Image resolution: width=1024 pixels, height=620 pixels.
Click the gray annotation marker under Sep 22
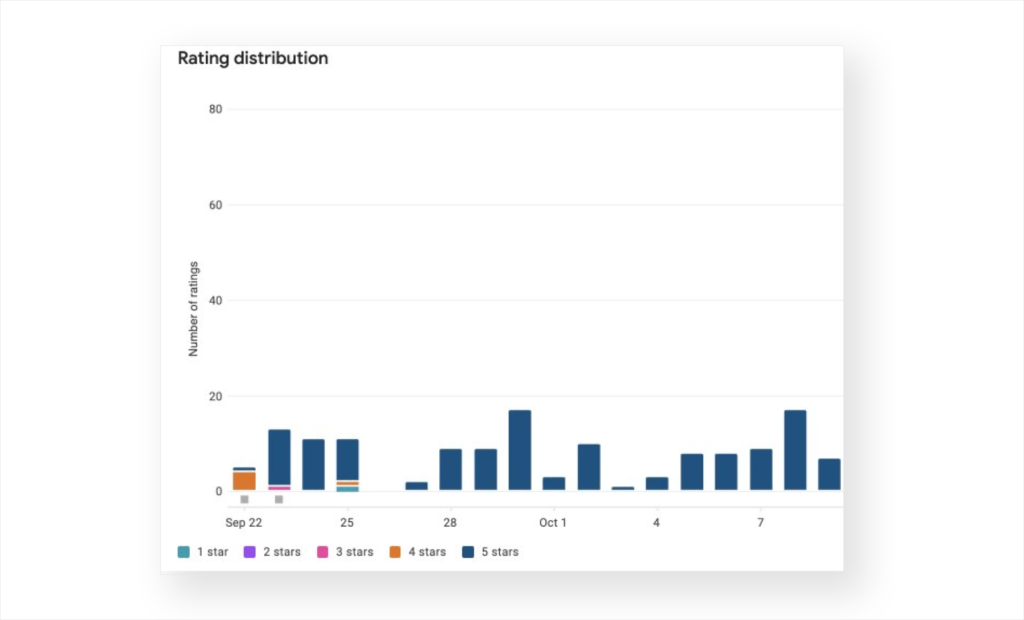point(244,500)
